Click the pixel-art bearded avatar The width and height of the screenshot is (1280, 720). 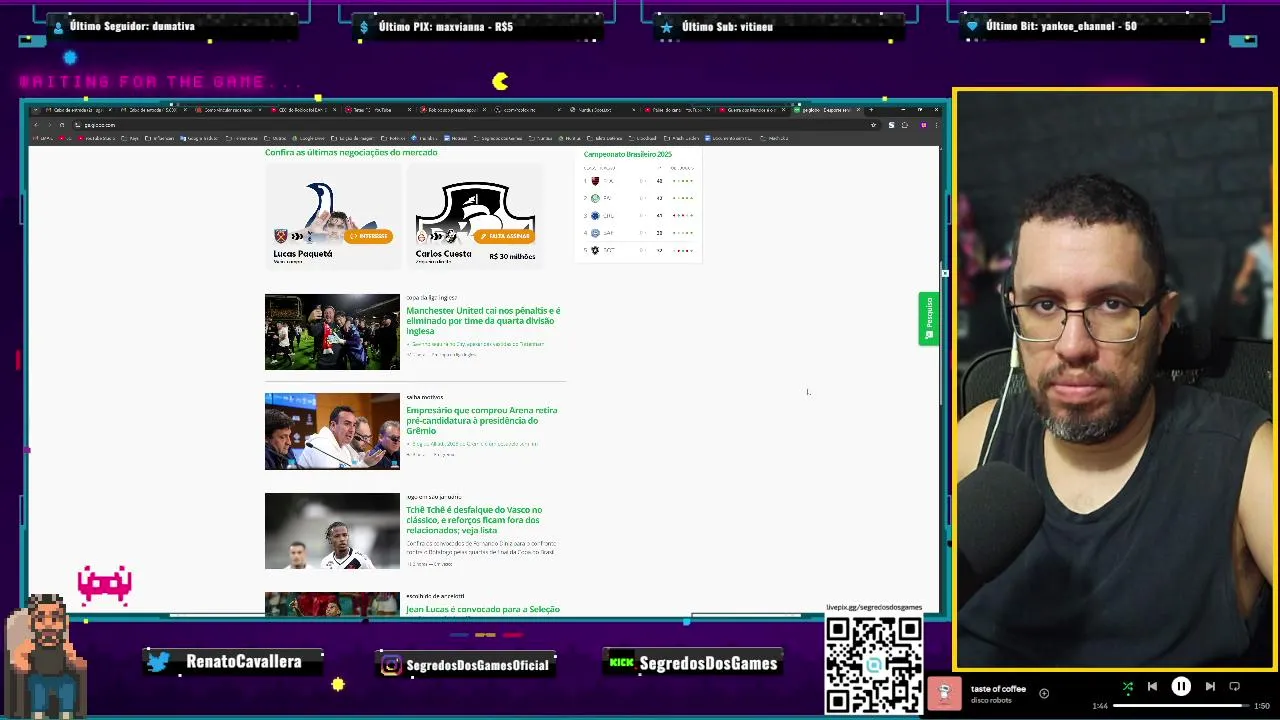tap(44, 656)
